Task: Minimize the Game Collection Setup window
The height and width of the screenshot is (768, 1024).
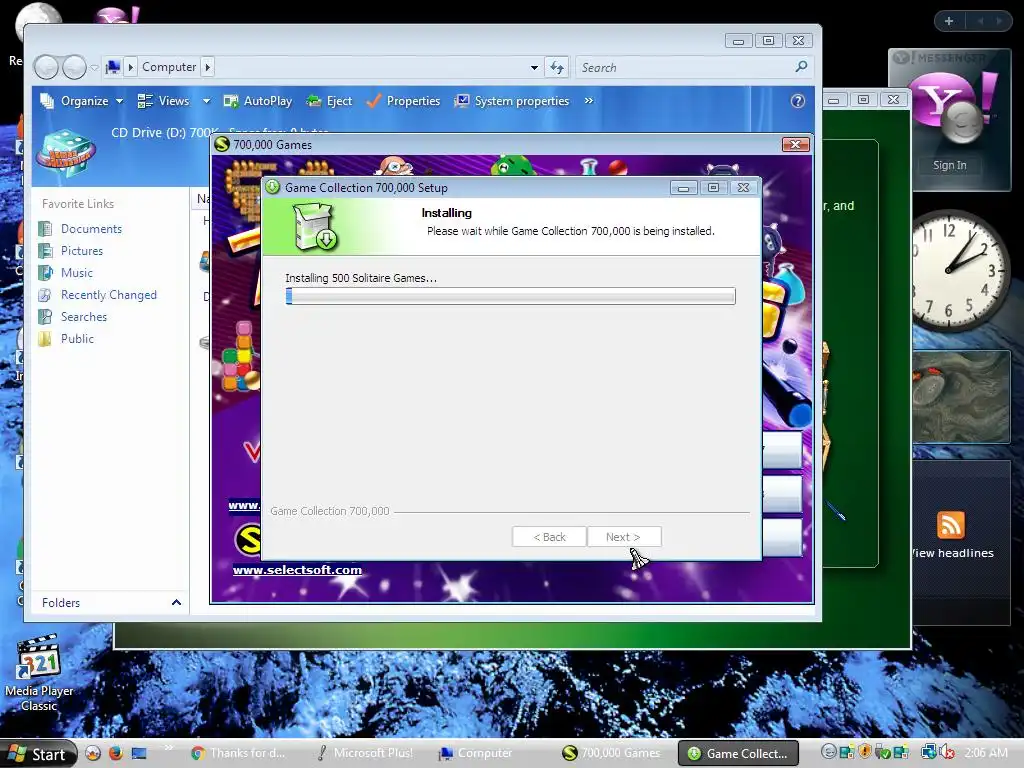Action: (684, 188)
